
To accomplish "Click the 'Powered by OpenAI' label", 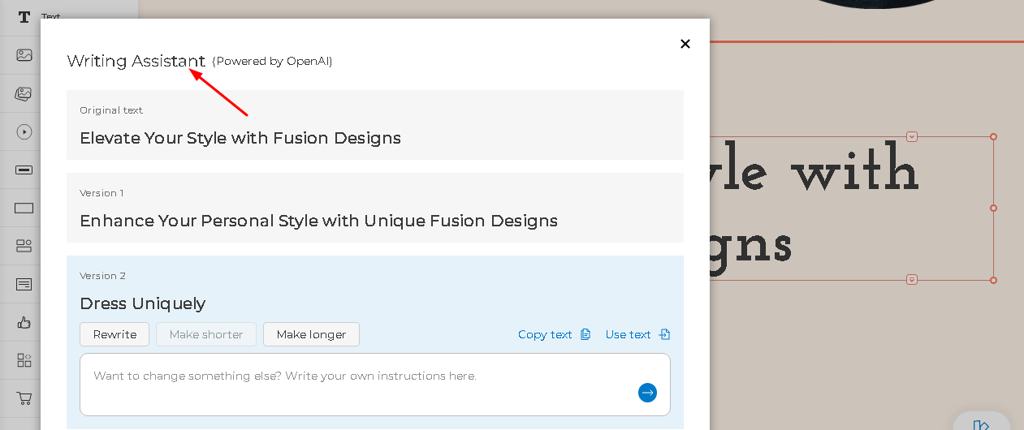I will [272, 61].
